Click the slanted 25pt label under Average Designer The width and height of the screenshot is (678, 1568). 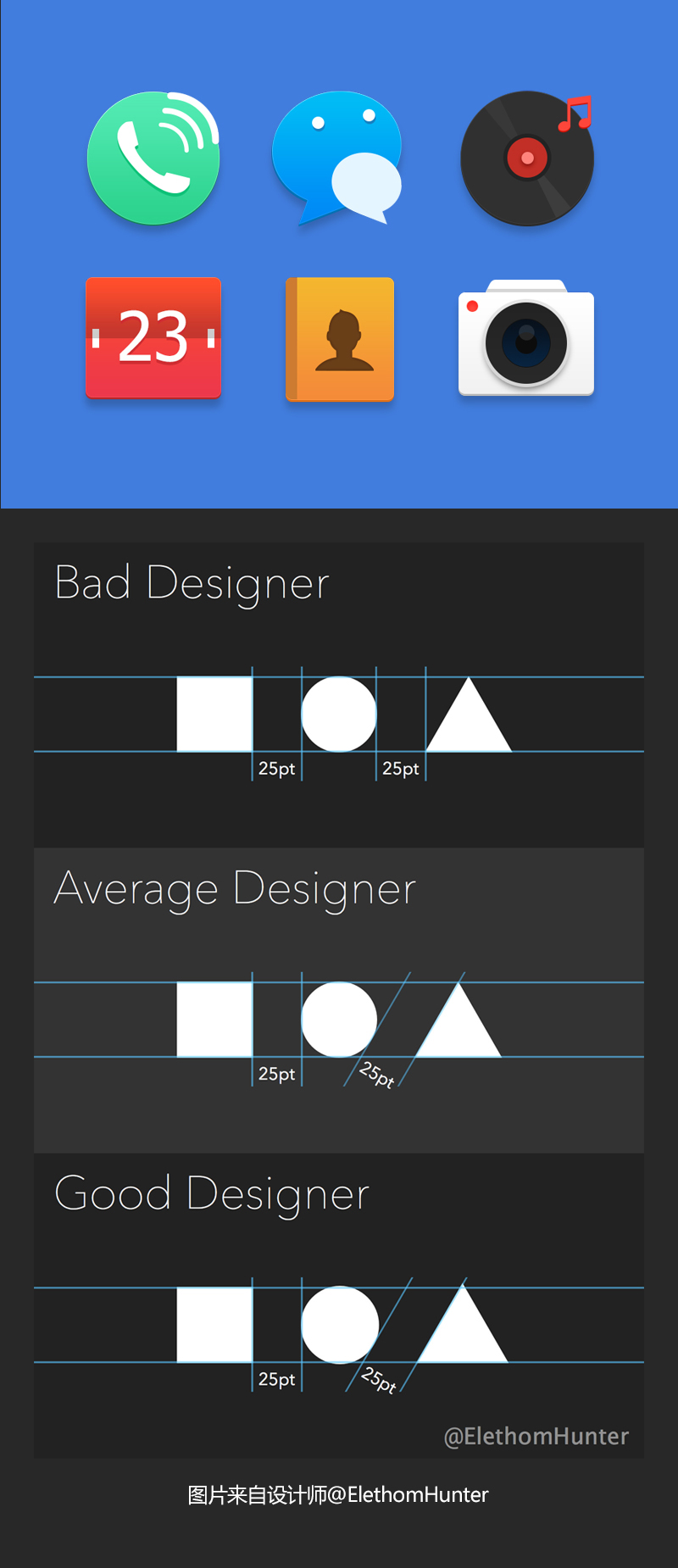click(x=376, y=1074)
